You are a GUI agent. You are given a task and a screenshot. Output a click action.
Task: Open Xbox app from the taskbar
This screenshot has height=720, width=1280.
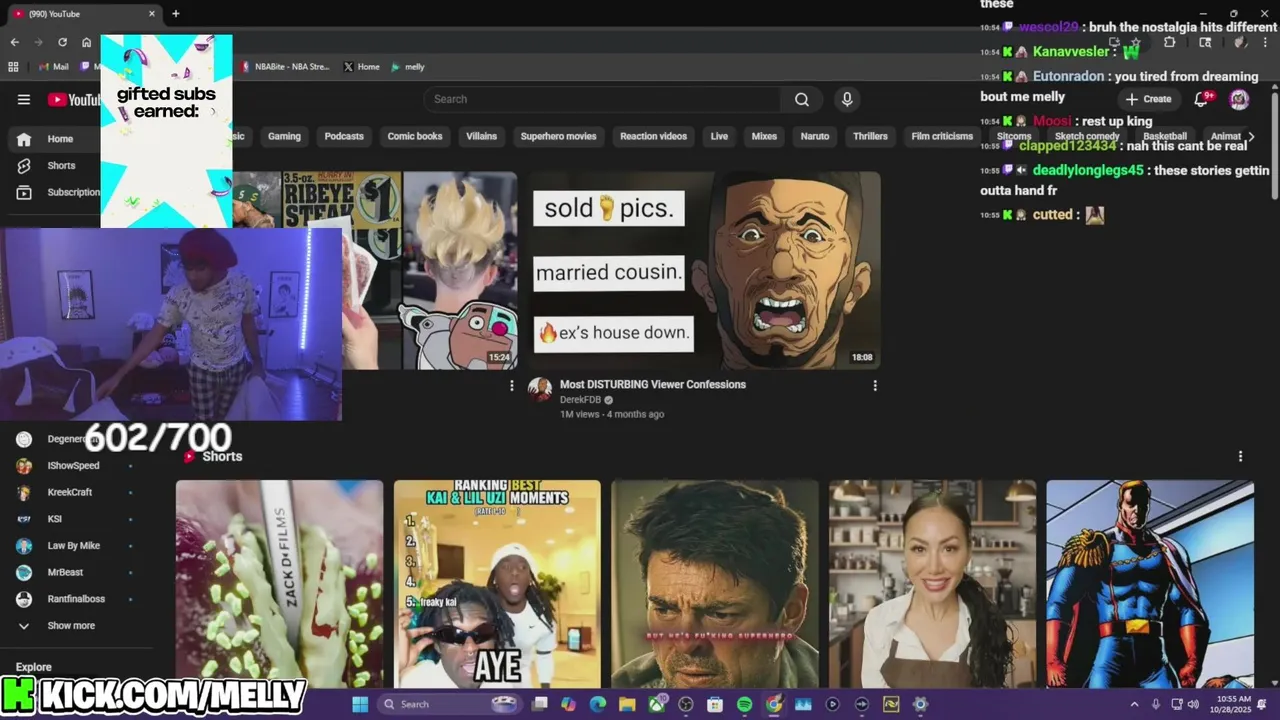657,704
